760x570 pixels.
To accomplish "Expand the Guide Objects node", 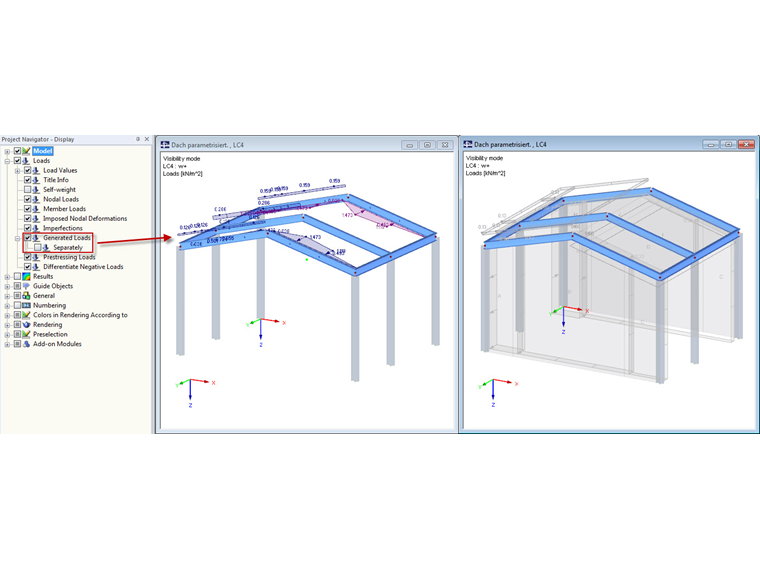I will pyautogui.click(x=7, y=286).
